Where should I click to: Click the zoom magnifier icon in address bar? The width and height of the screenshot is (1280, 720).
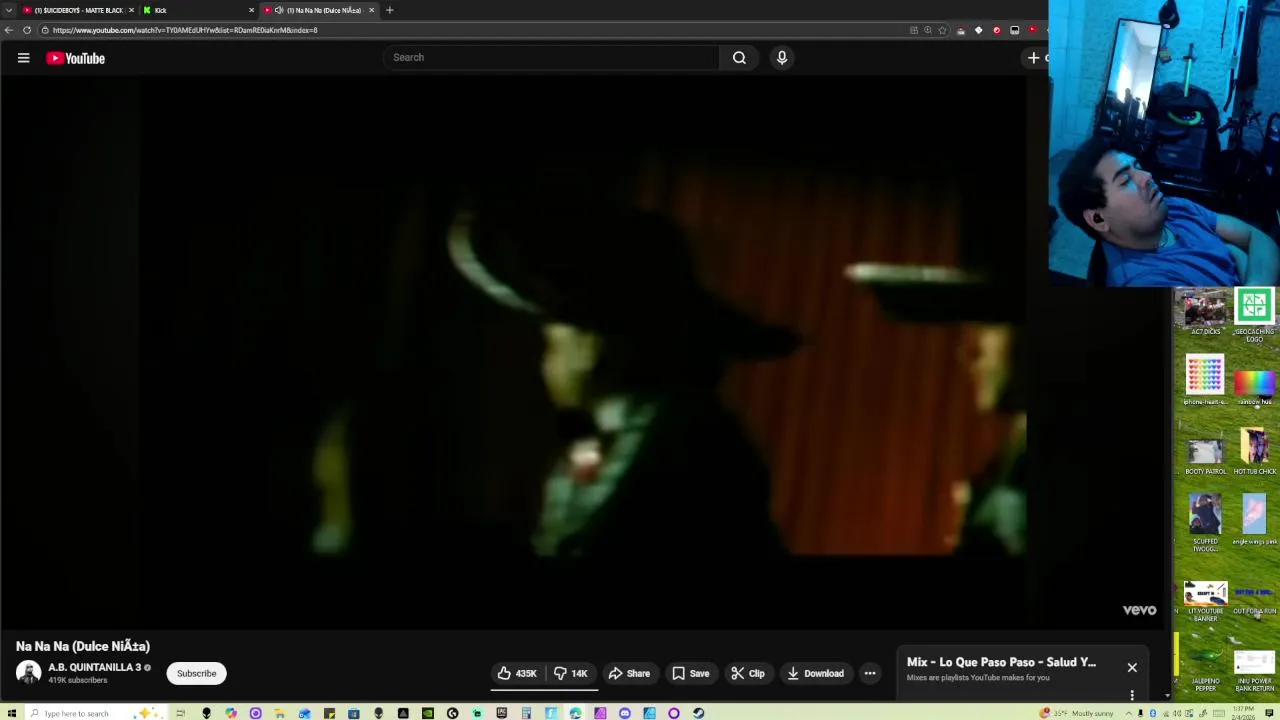click(928, 30)
